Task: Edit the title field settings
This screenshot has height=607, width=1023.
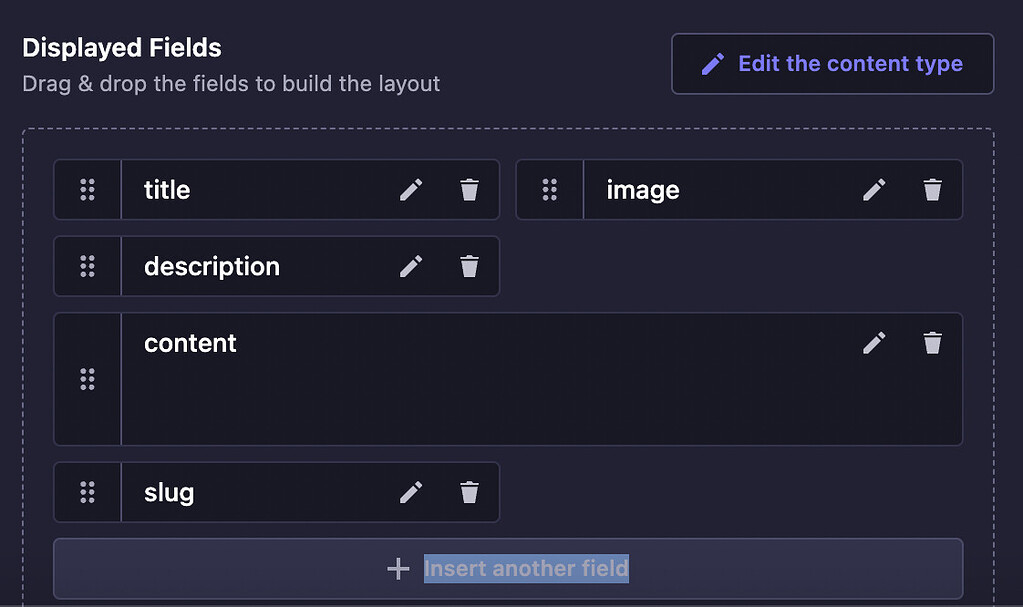Action: pos(410,189)
